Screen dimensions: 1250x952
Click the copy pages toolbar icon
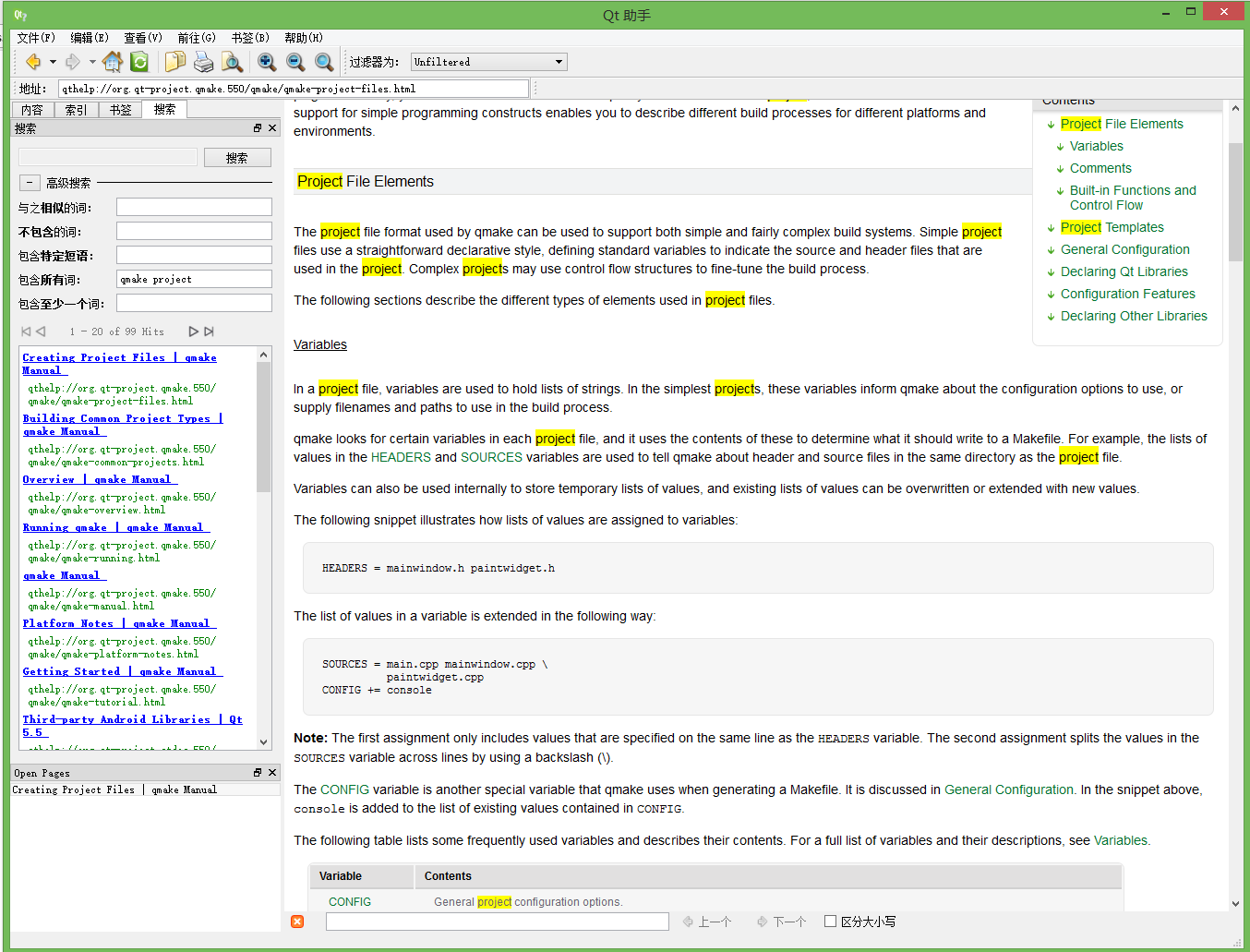(175, 62)
